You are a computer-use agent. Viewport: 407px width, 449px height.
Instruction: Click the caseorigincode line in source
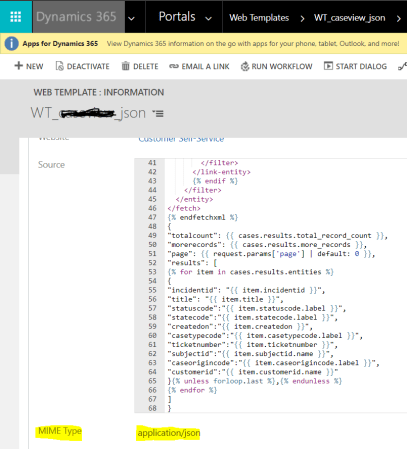click(x=273, y=363)
